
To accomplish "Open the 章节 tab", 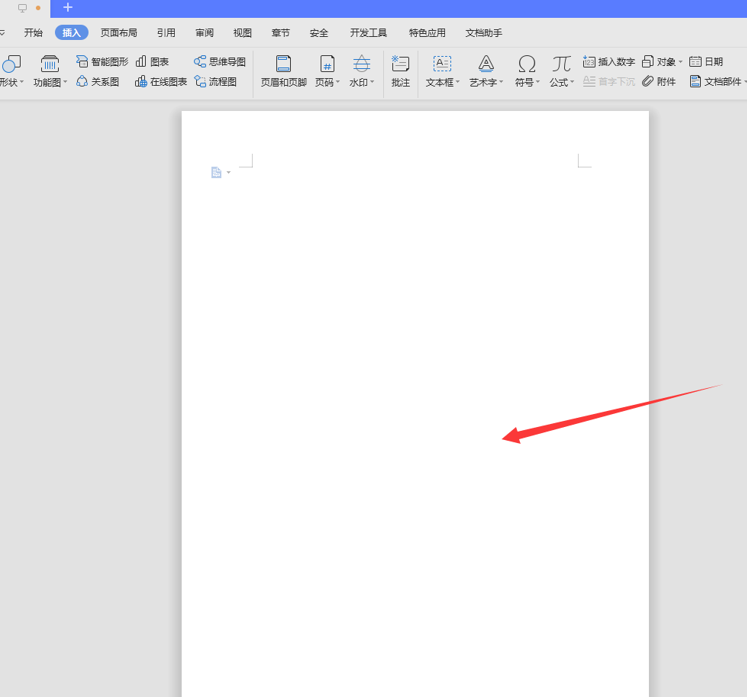I will [281, 32].
